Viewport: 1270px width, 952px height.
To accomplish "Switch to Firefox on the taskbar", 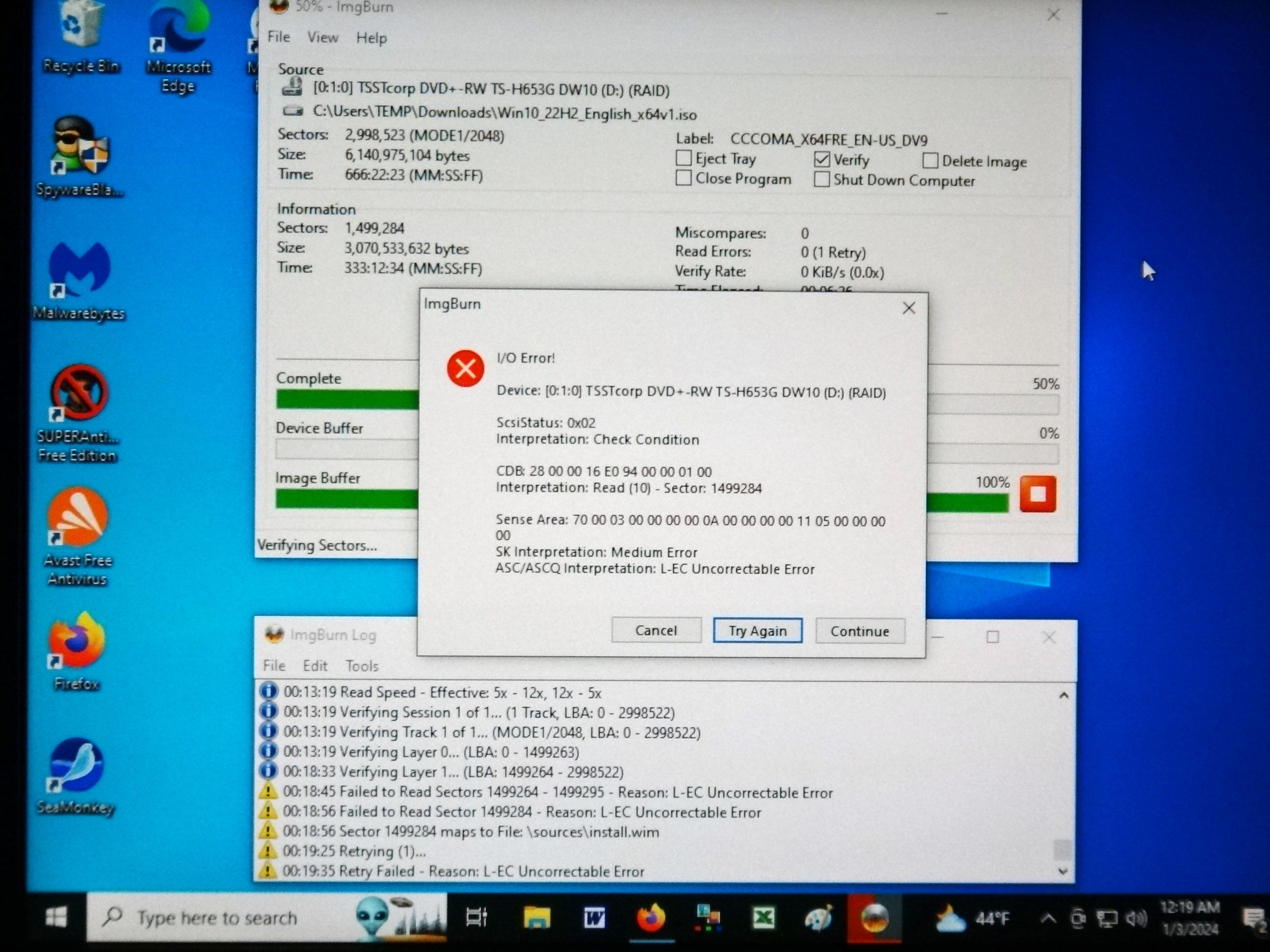I will [x=651, y=918].
